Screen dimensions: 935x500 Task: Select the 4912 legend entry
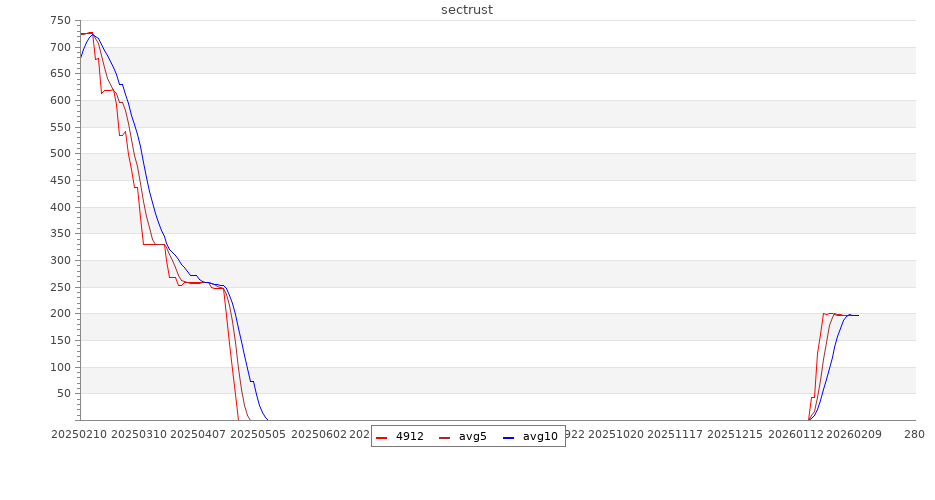(409, 437)
